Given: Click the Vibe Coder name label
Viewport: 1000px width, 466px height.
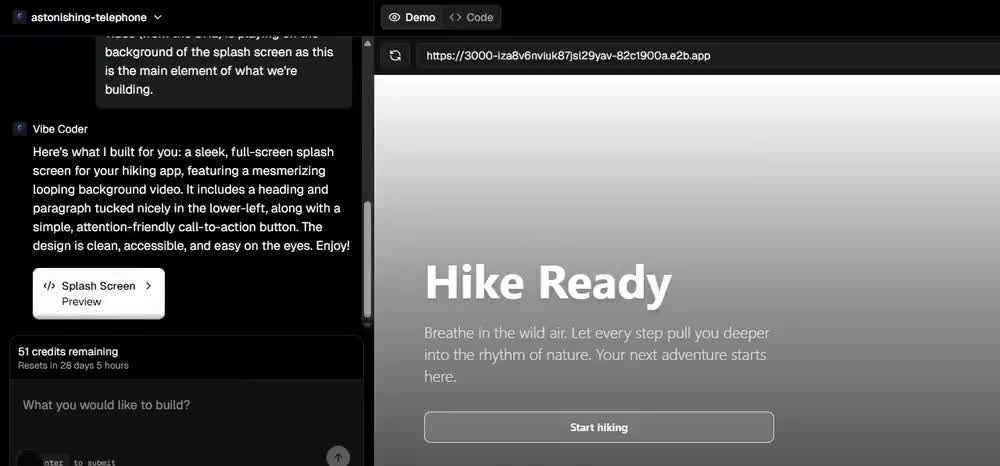Looking at the screenshot, I should [x=60, y=129].
